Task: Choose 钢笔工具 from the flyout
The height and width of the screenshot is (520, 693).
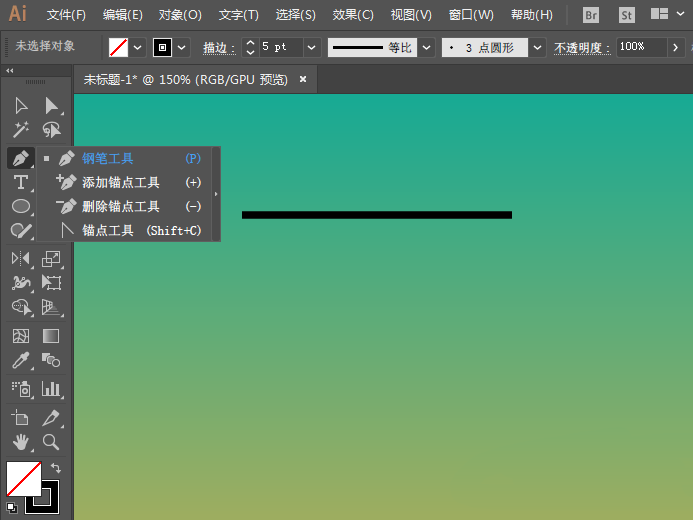Action: (123, 158)
